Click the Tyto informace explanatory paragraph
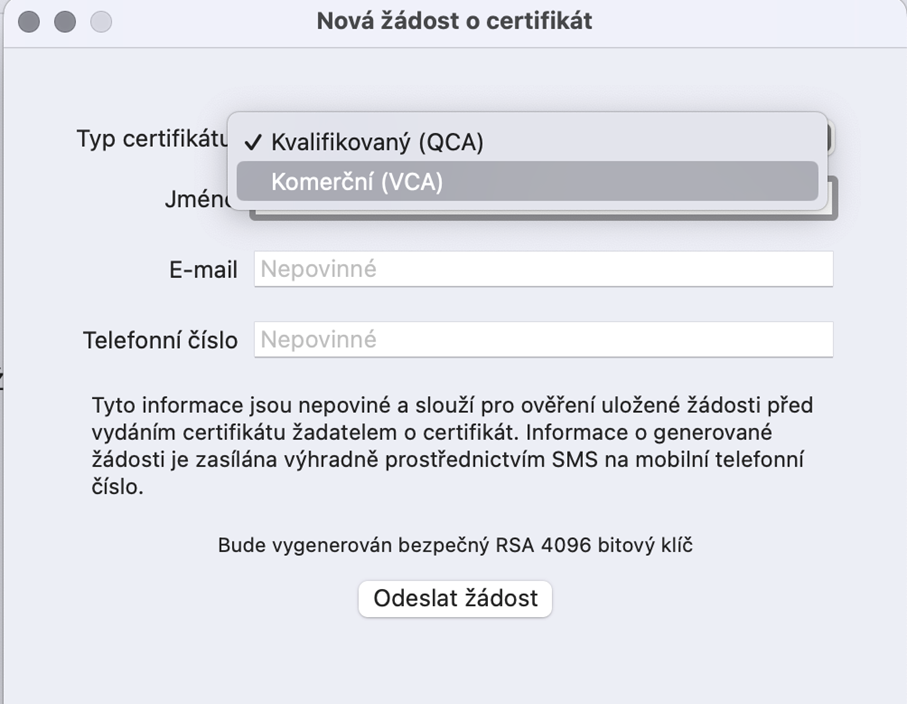907x704 pixels. coord(452,446)
